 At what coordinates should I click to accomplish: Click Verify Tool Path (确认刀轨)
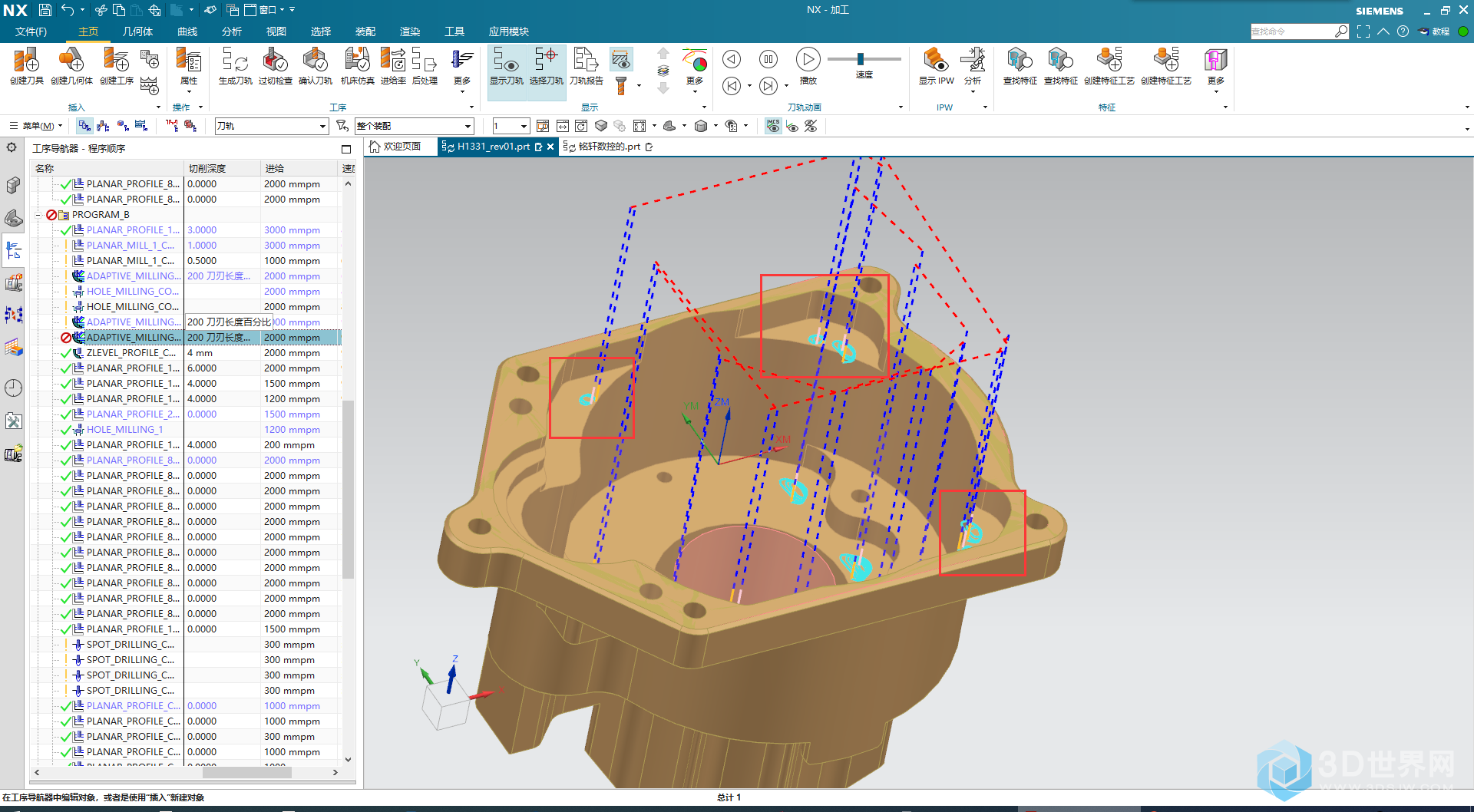pyautogui.click(x=315, y=64)
